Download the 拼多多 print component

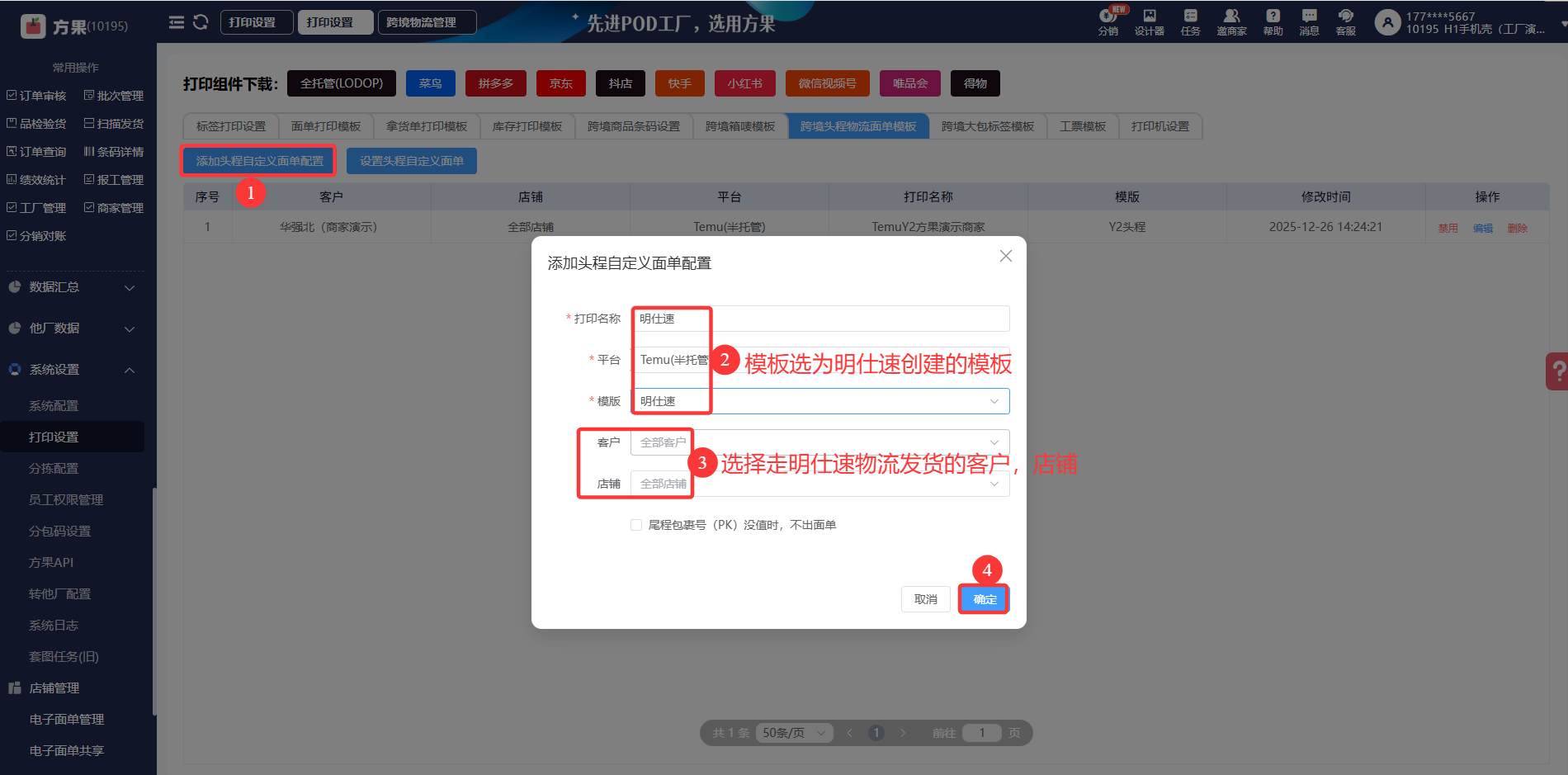(496, 83)
